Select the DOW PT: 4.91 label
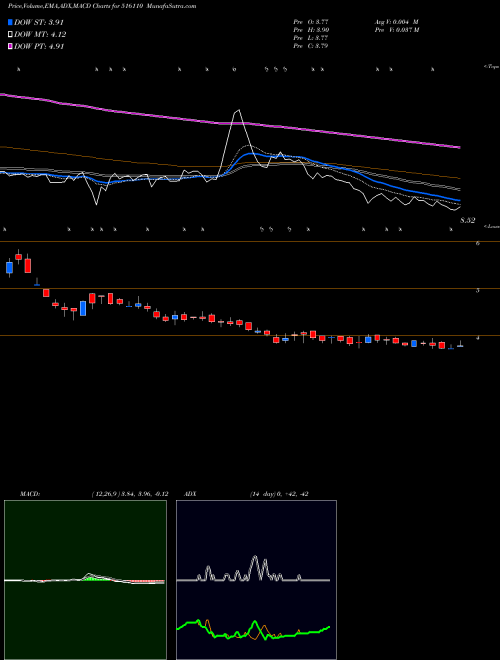Viewport: 500px width, 660px height. (x=39, y=46)
